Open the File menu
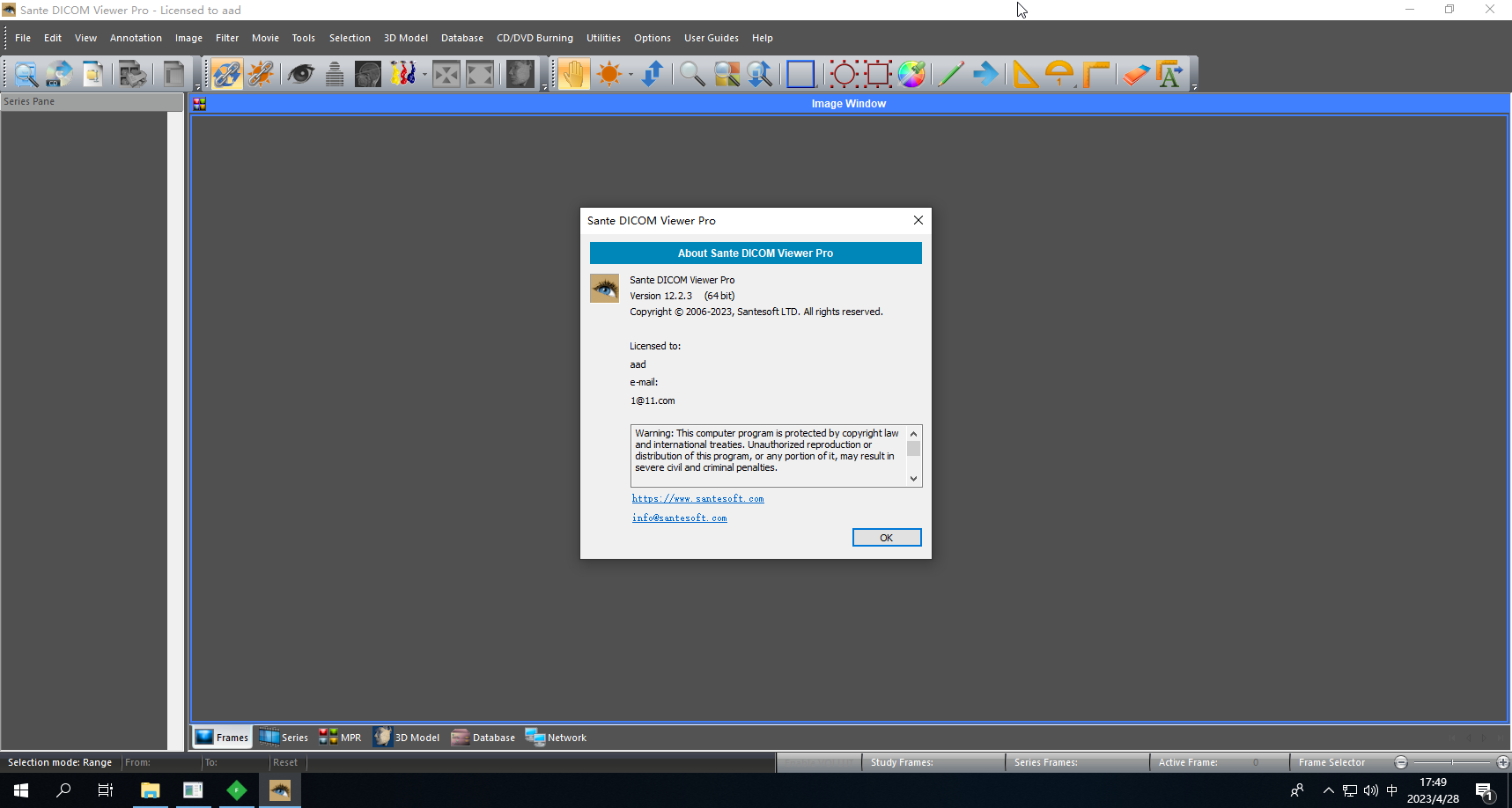 (x=23, y=38)
